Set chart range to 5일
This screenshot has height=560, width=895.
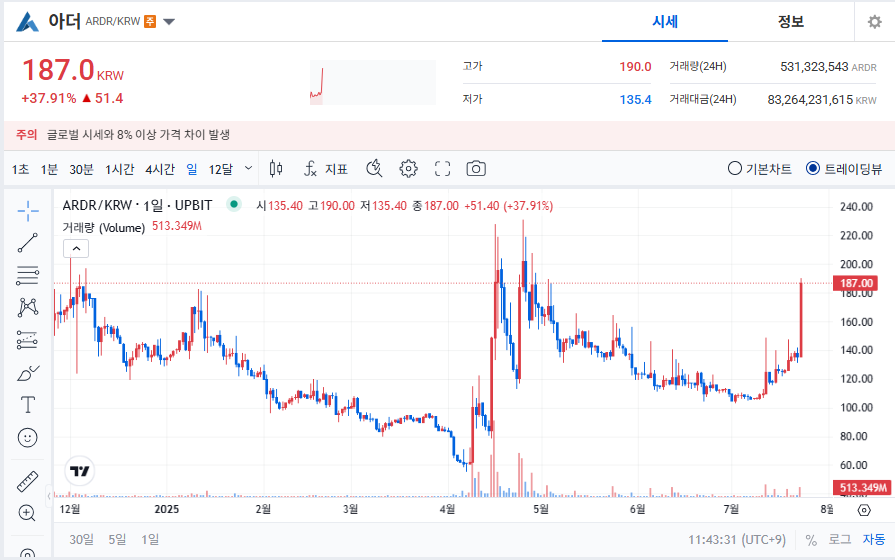click(117, 539)
